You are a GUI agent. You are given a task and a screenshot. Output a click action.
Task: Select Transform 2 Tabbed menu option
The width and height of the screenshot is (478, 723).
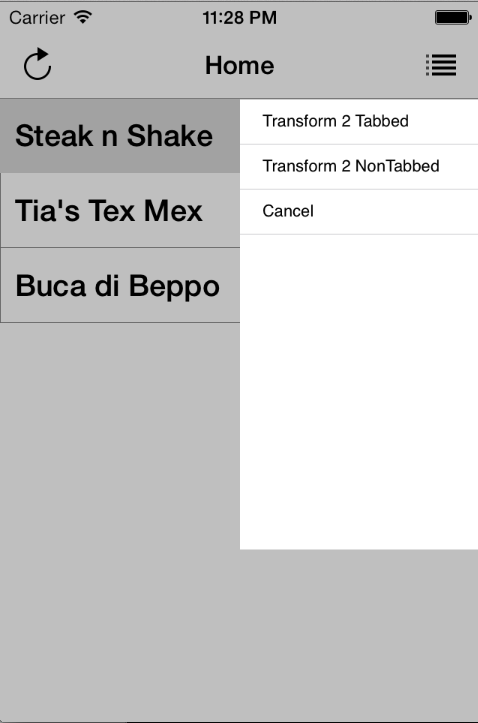click(x=359, y=122)
